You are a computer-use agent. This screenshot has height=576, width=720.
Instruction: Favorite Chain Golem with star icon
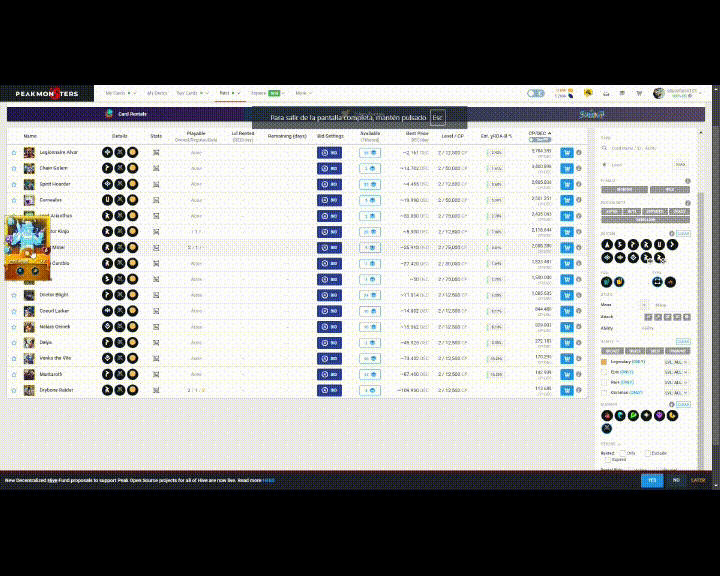click(x=14, y=169)
